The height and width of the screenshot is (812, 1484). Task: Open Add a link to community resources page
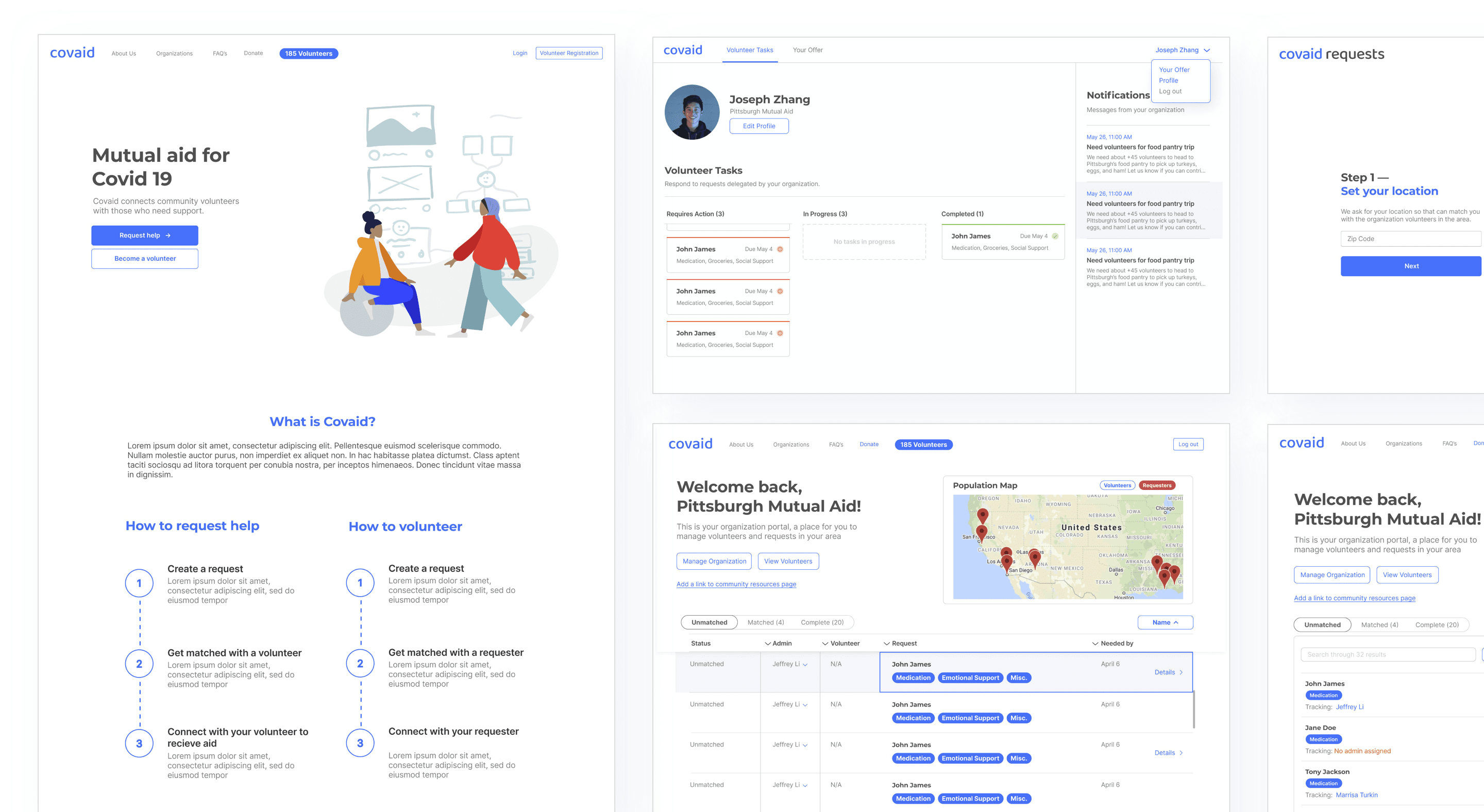pos(736,584)
